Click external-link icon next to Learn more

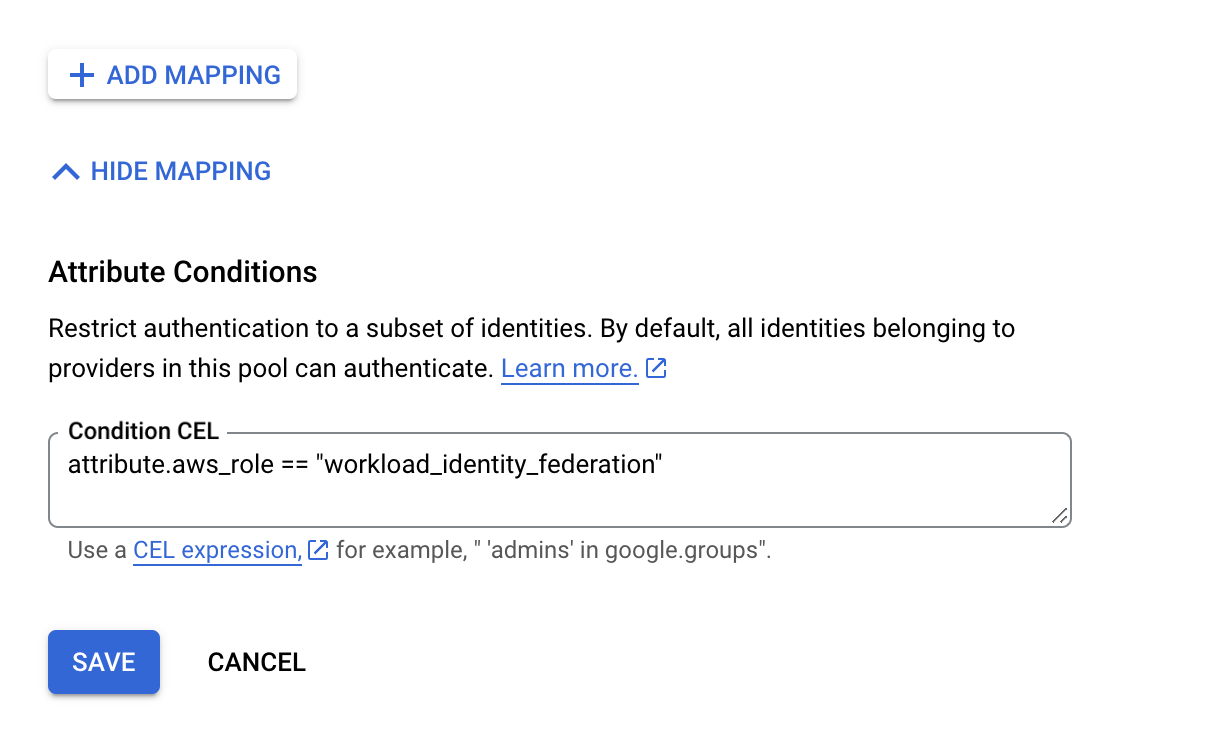click(656, 369)
